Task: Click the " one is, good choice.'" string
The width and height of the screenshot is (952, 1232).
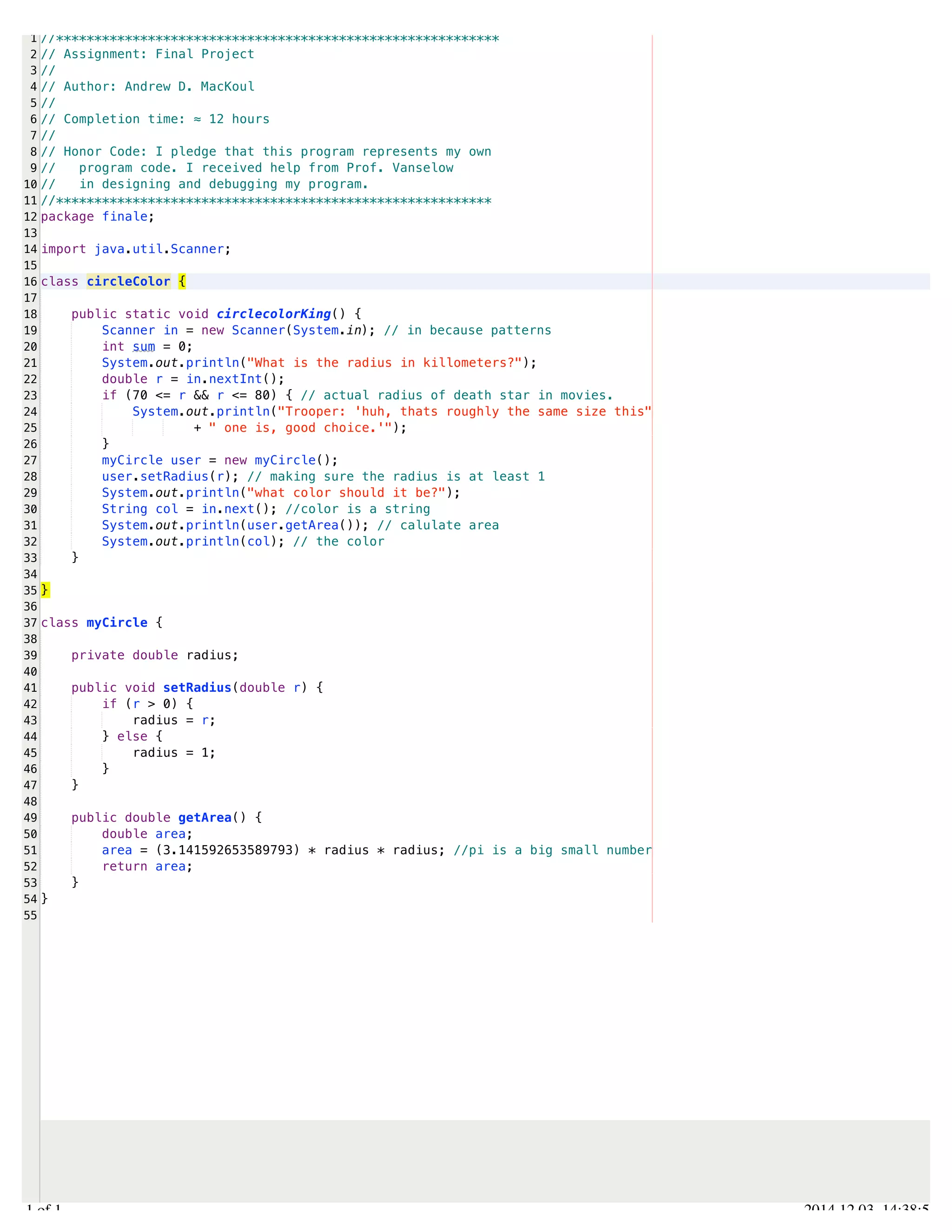Action: pyautogui.click(x=300, y=428)
